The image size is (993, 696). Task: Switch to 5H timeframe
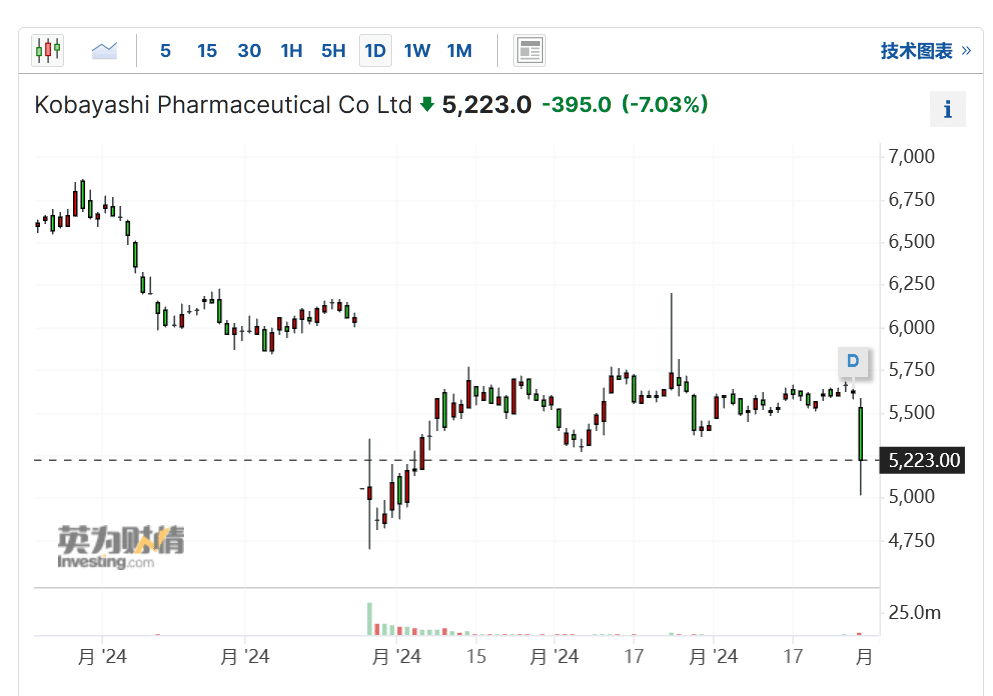point(333,50)
